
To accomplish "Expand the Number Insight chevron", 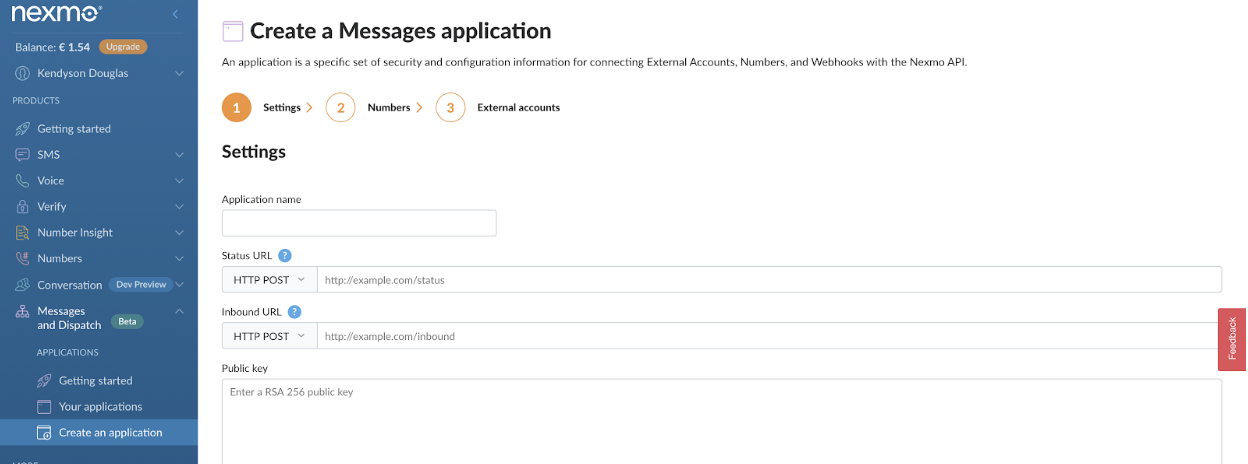I will point(179,233).
